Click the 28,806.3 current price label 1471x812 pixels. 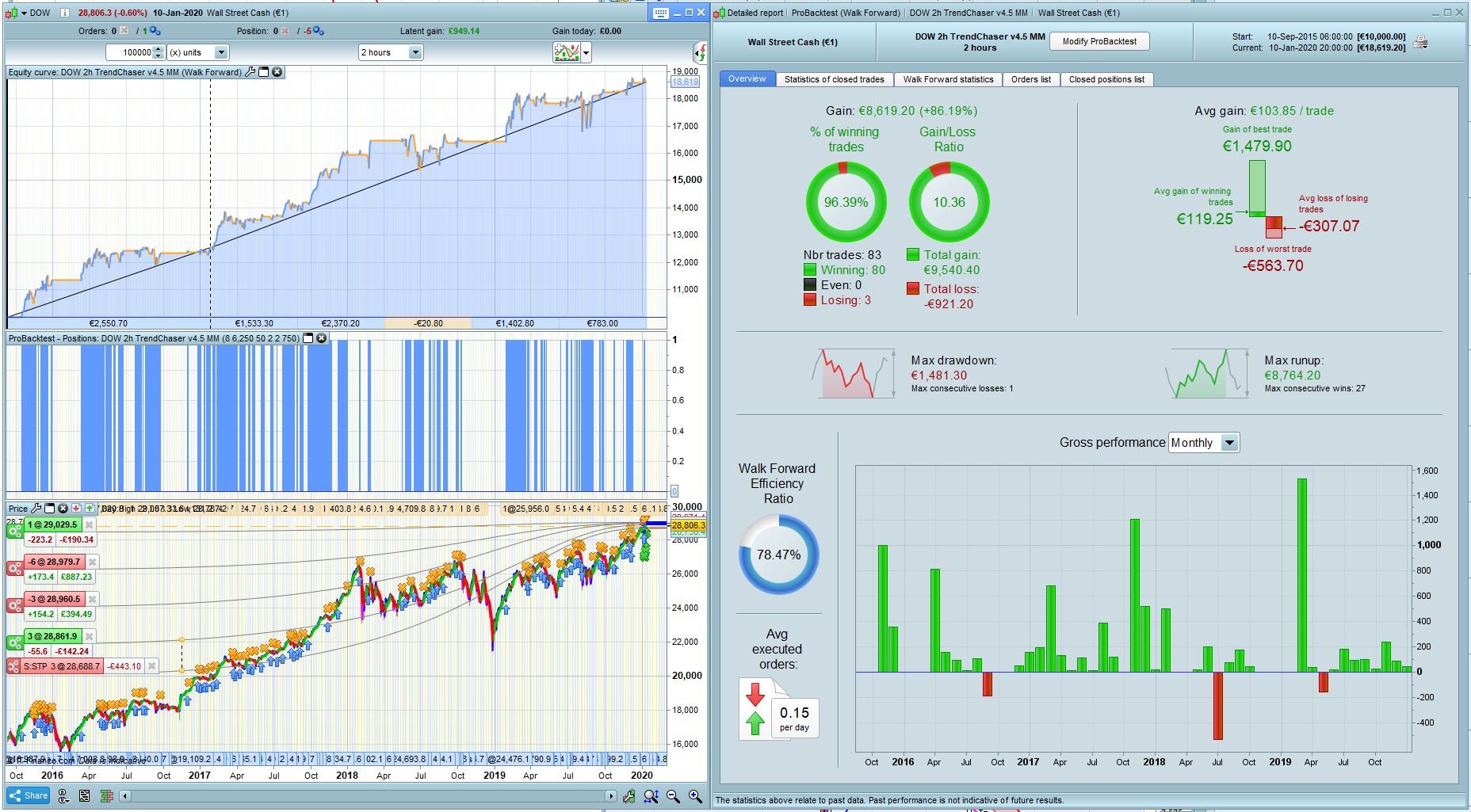pos(688,525)
